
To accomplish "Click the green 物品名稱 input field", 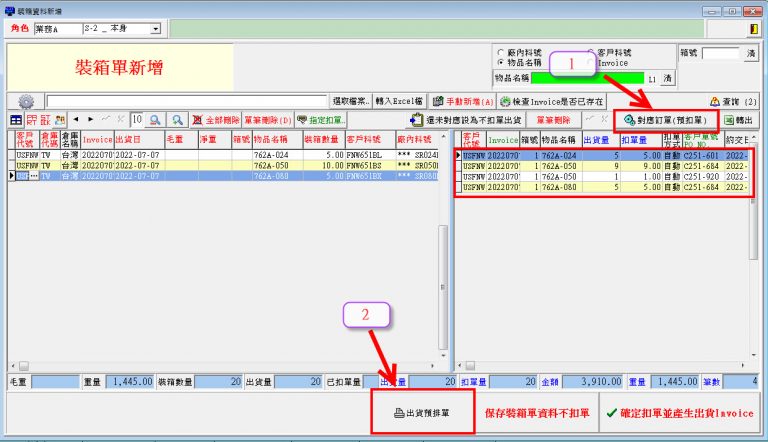I will (x=588, y=78).
